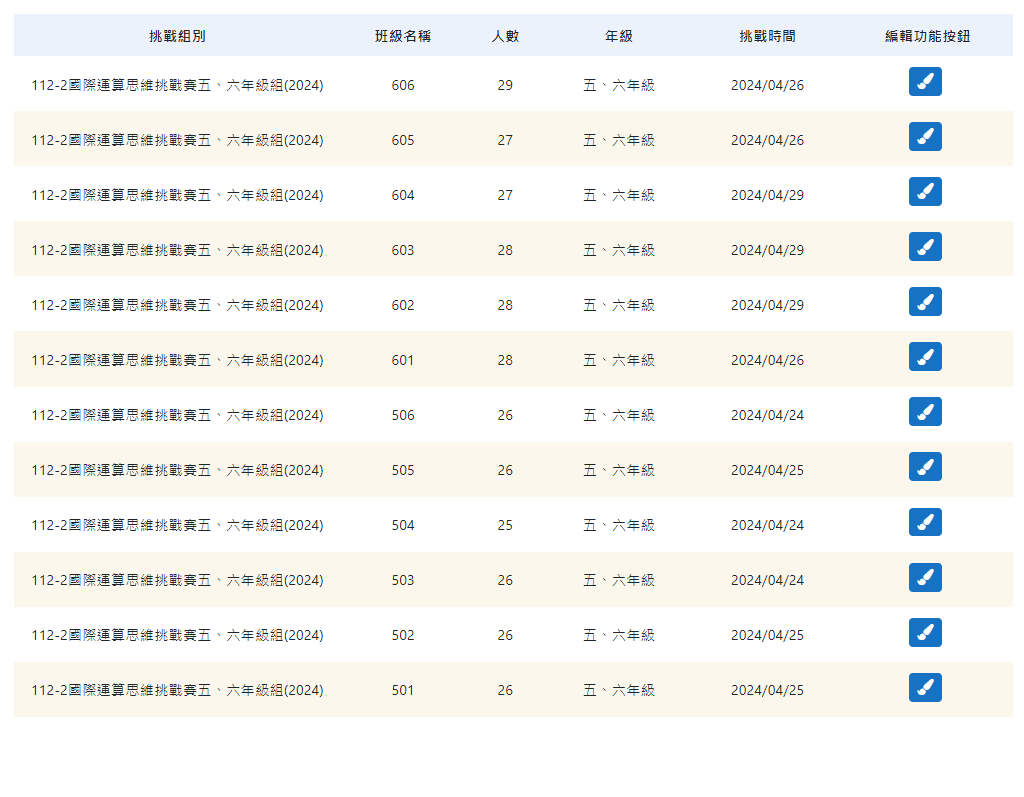This screenshot has height=797, width=1024.
Task: Select class name cell 504
Action: coord(403,525)
